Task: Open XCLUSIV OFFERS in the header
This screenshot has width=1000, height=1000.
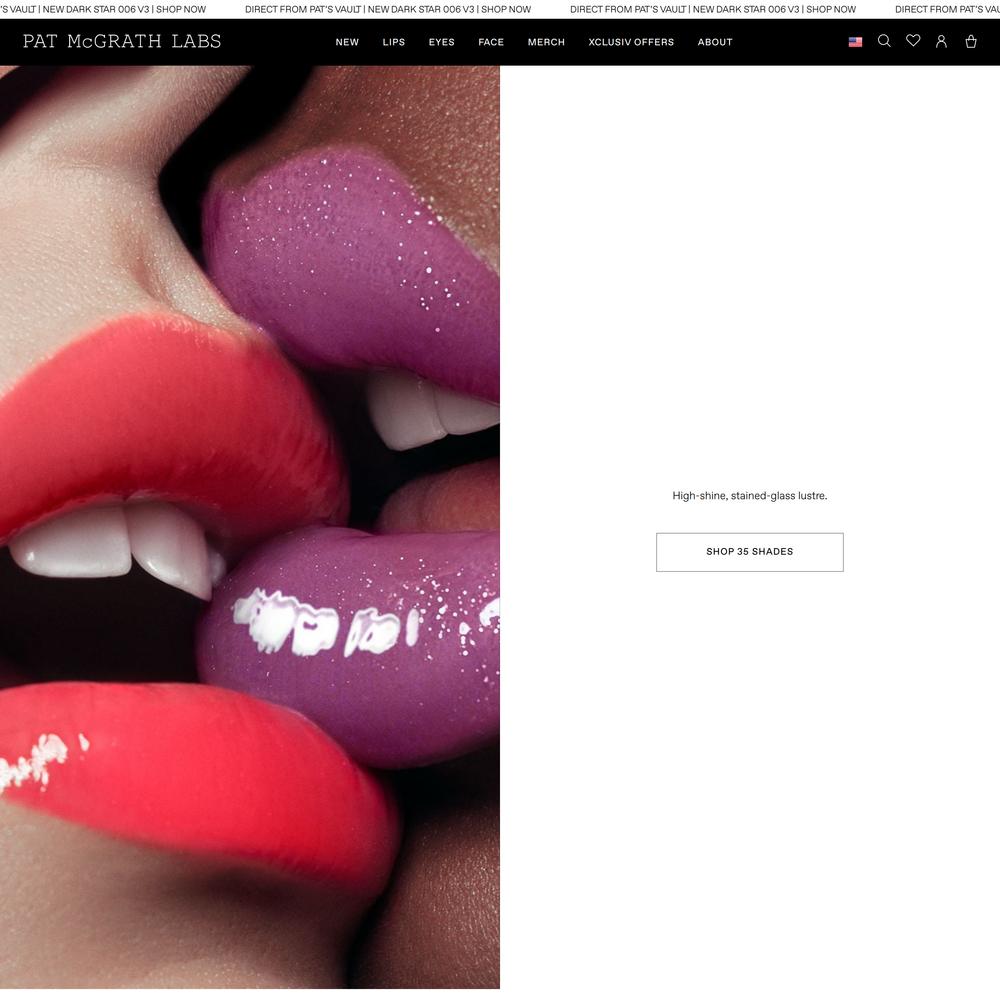Action: tap(631, 42)
